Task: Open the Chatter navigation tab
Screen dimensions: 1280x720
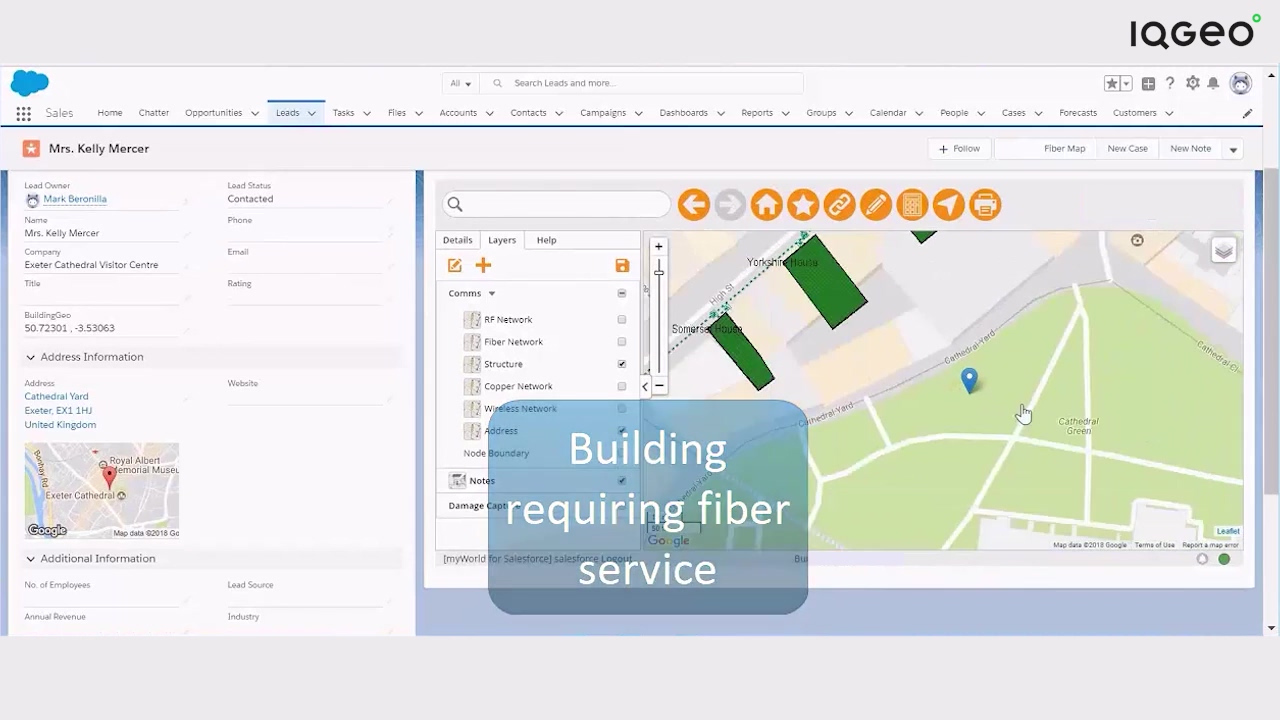Action: [154, 113]
